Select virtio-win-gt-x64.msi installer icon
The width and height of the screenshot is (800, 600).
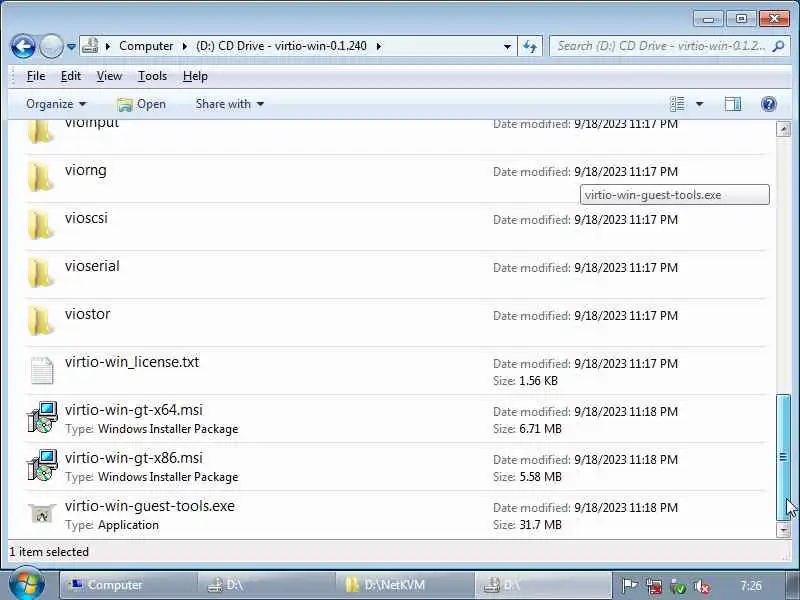pos(42,417)
